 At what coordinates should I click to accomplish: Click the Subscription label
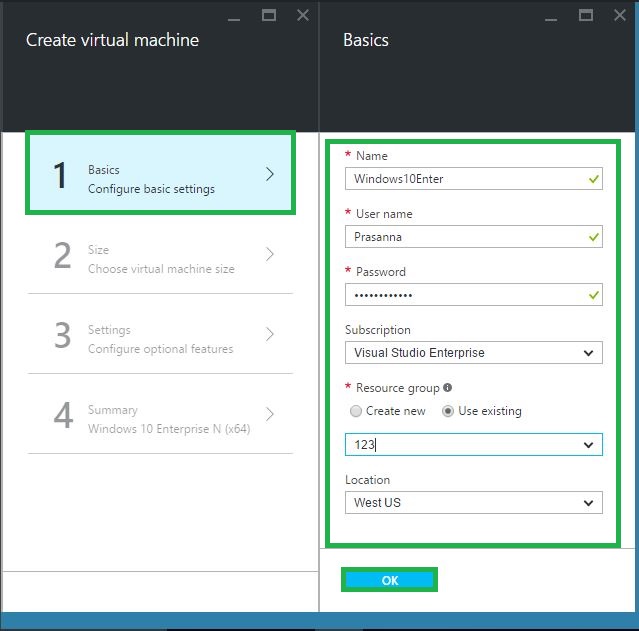(377, 330)
